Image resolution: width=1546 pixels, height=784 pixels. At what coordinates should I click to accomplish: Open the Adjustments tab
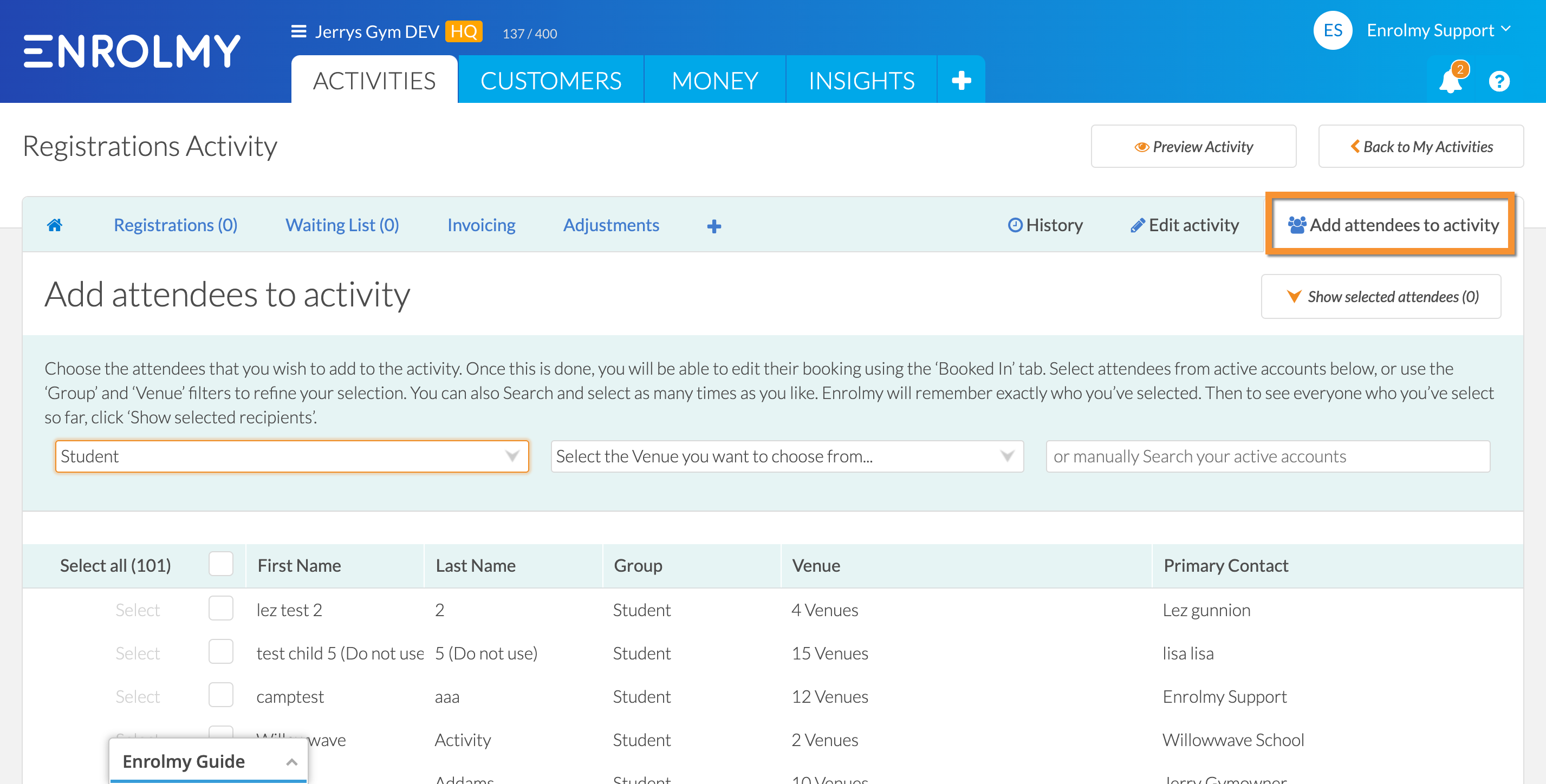pos(611,225)
